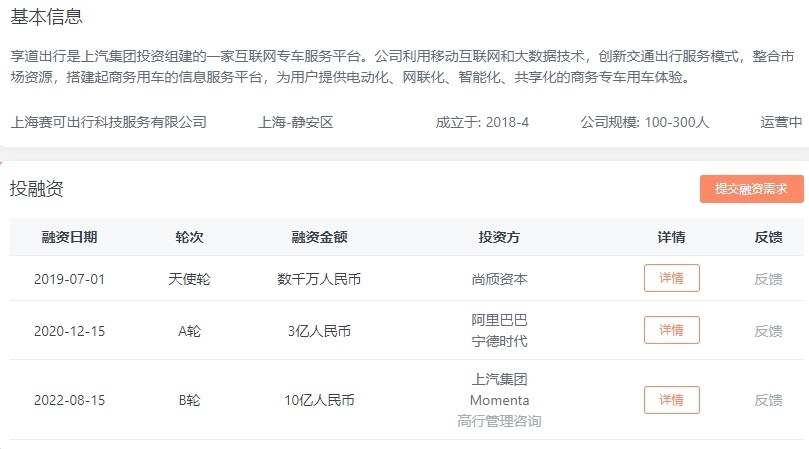Viewport: 809px width, 449px height.
Task: Click 反馈 in the 2019-07-01 row
Action: pos(768,279)
